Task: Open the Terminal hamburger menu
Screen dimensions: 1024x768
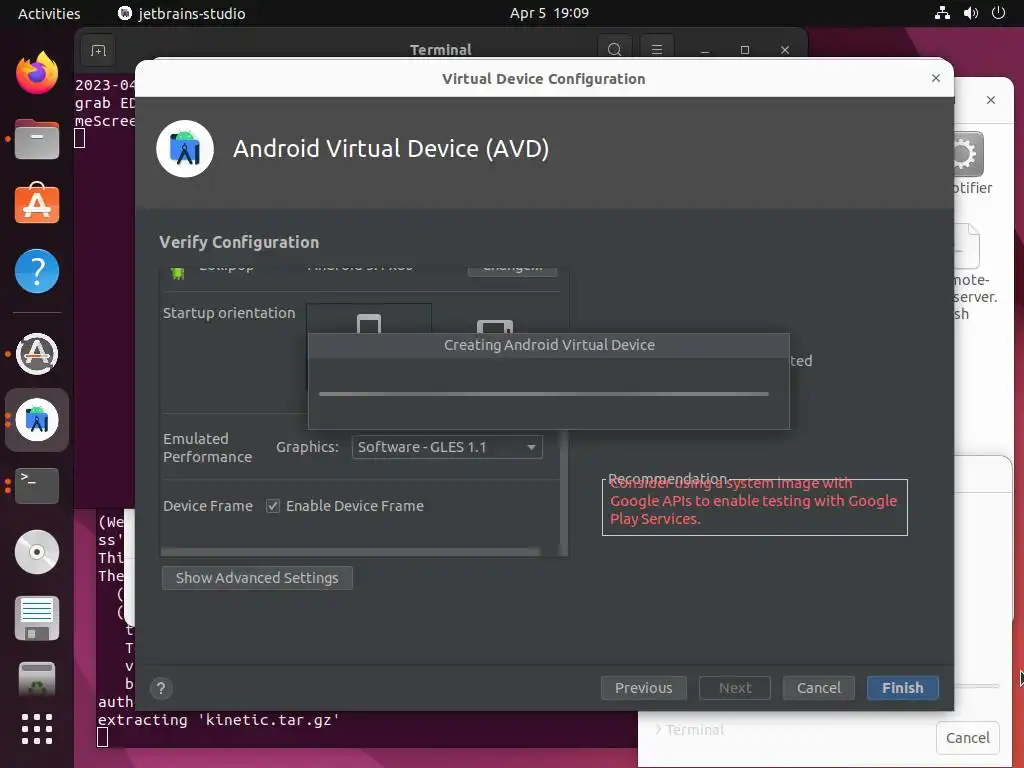Action: point(657,50)
